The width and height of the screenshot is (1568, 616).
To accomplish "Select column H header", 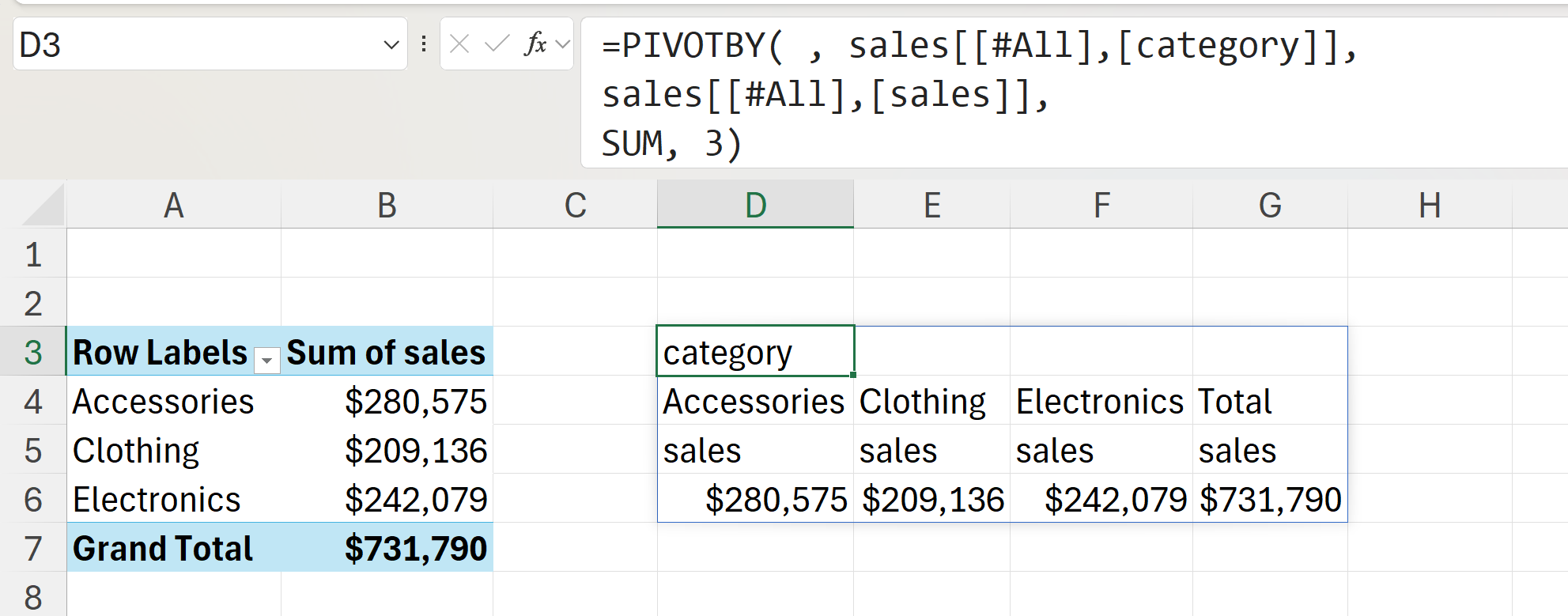I will (x=1429, y=206).
